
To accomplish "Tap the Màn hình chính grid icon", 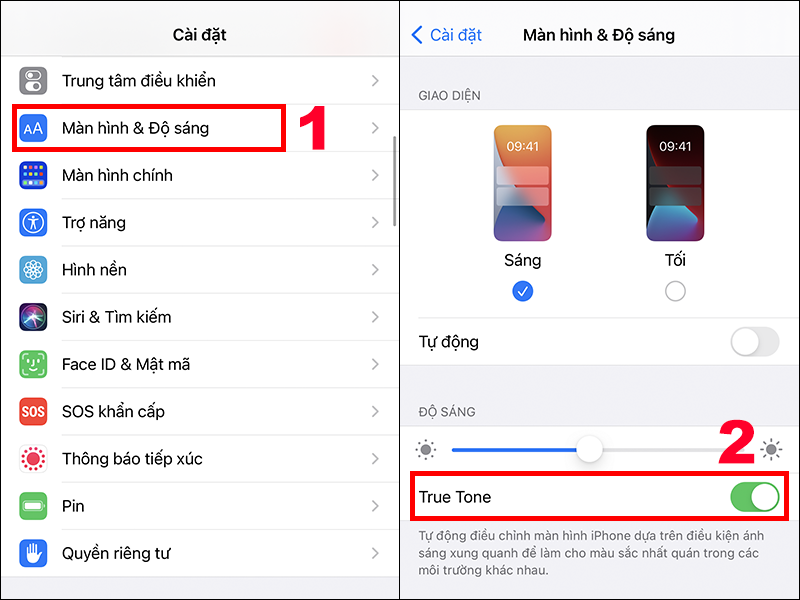I will (x=33, y=175).
